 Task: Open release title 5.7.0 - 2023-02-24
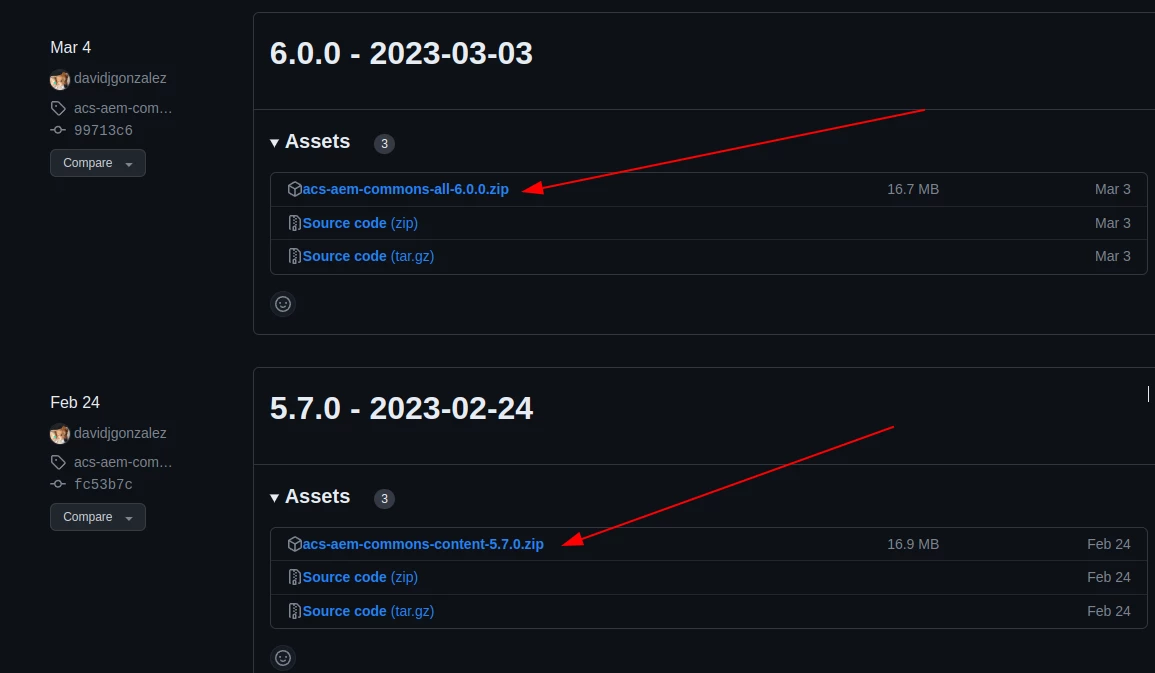(x=401, y=408)
